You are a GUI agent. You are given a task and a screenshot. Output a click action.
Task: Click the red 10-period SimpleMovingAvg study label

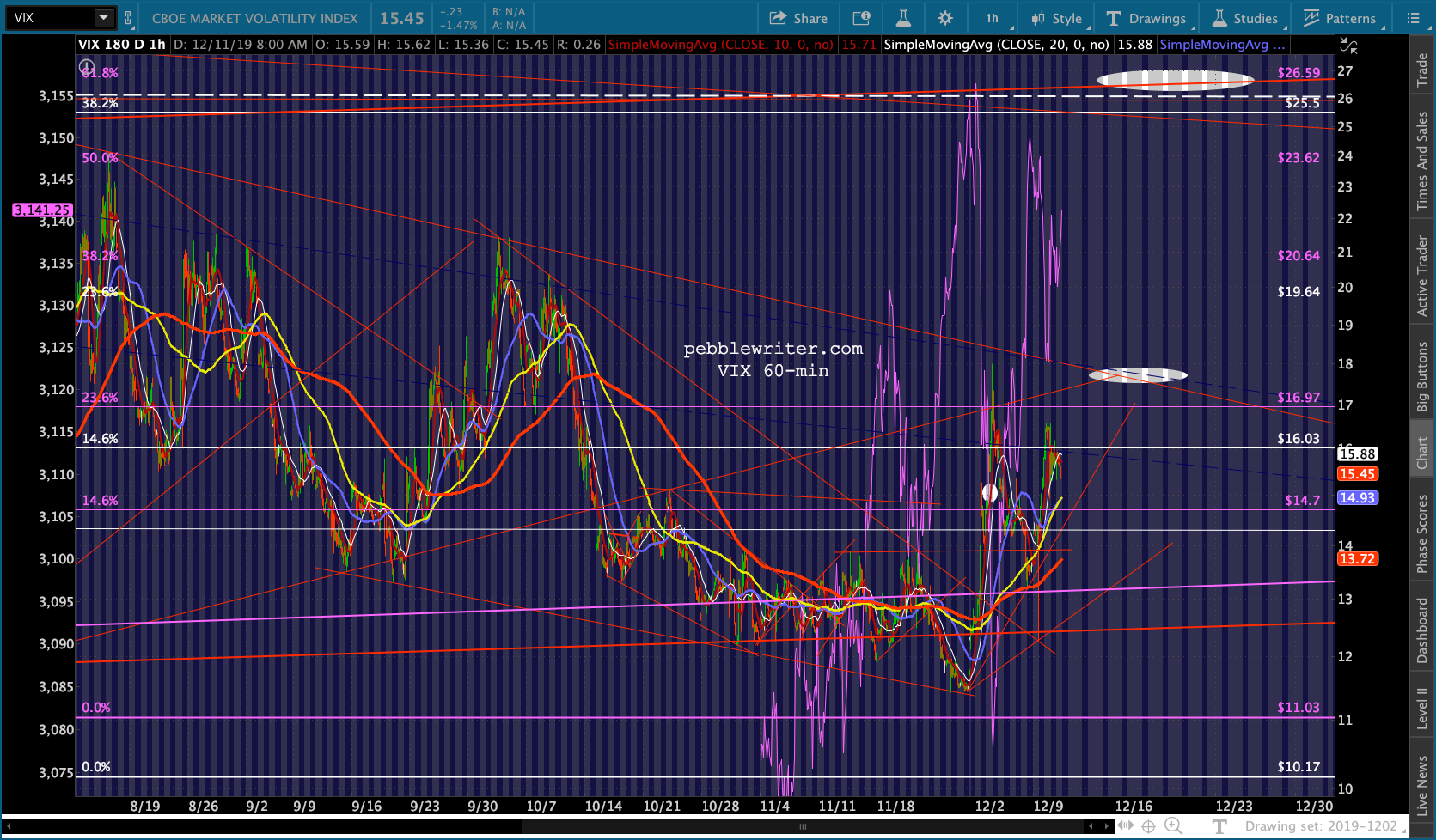click(x=720, y=45)
